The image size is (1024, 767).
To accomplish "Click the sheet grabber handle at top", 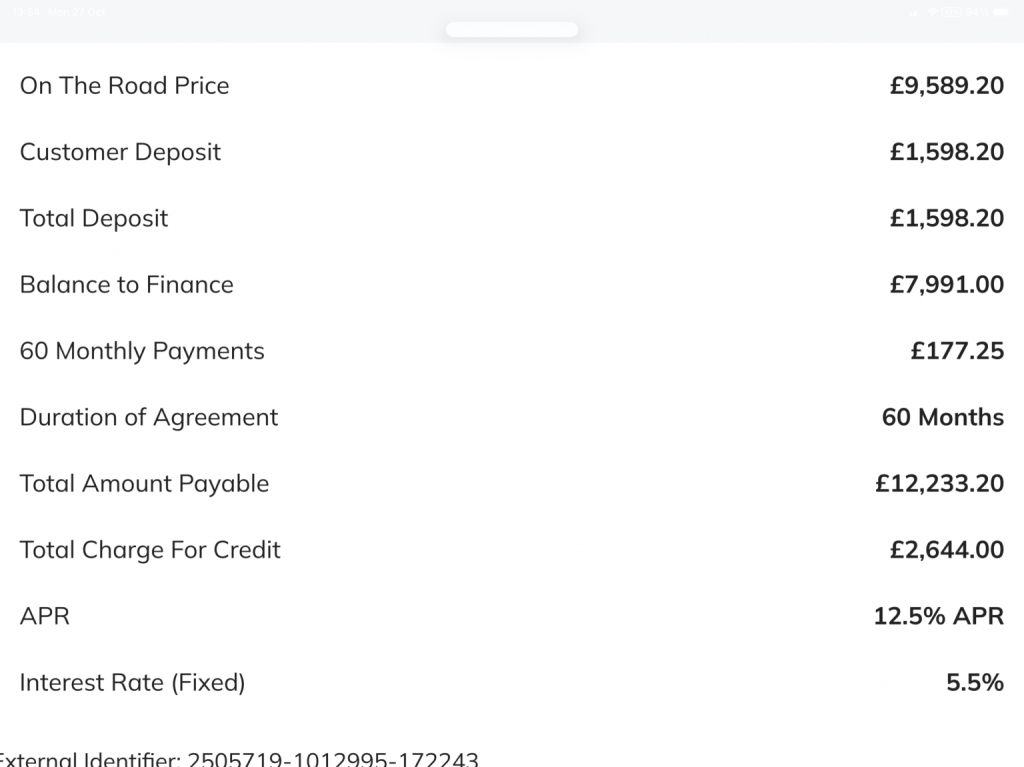I will tap(511, 30).
